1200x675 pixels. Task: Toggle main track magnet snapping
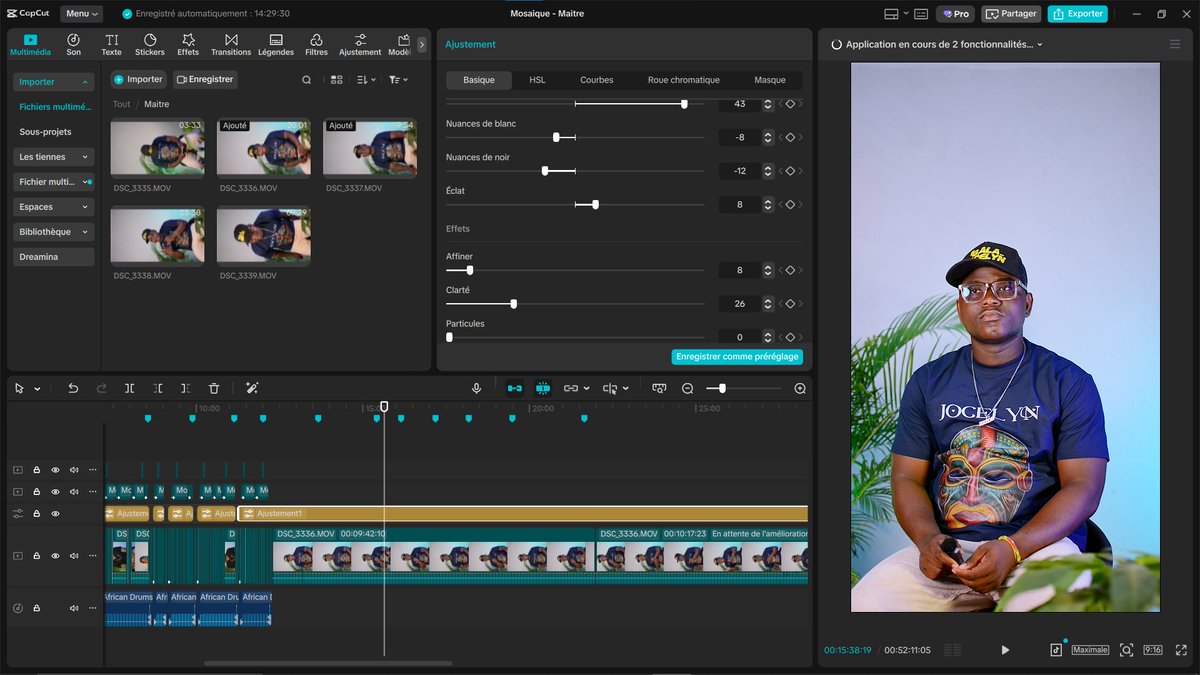click(x=514, y=388)
